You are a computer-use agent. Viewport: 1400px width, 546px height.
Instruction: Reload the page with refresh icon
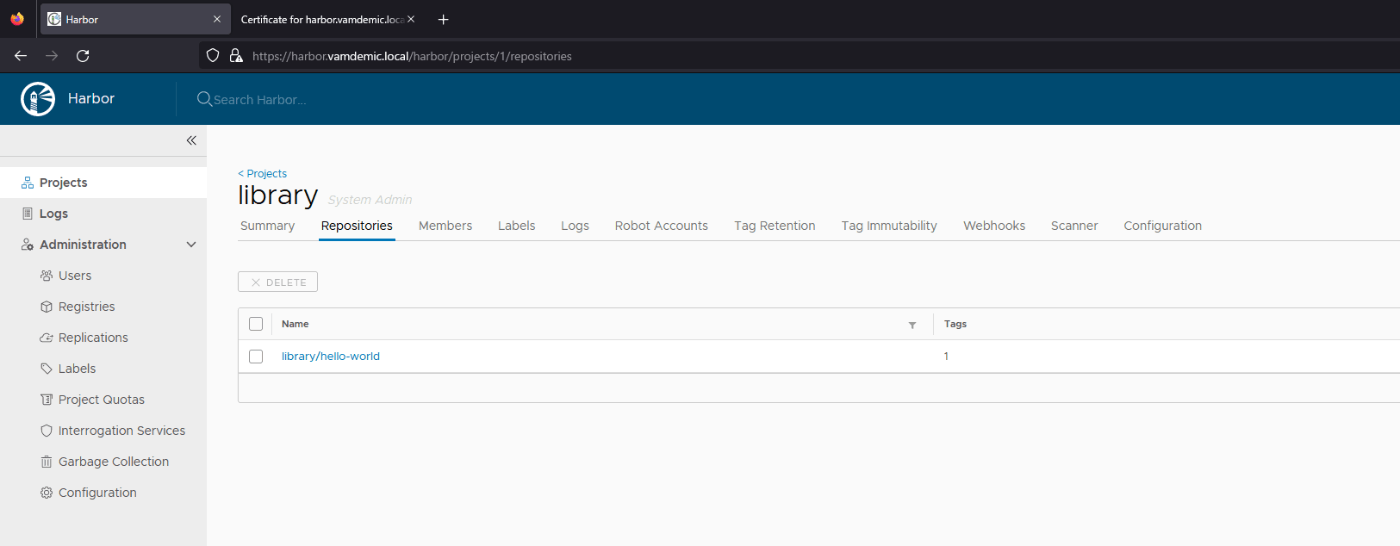point(83,56)
